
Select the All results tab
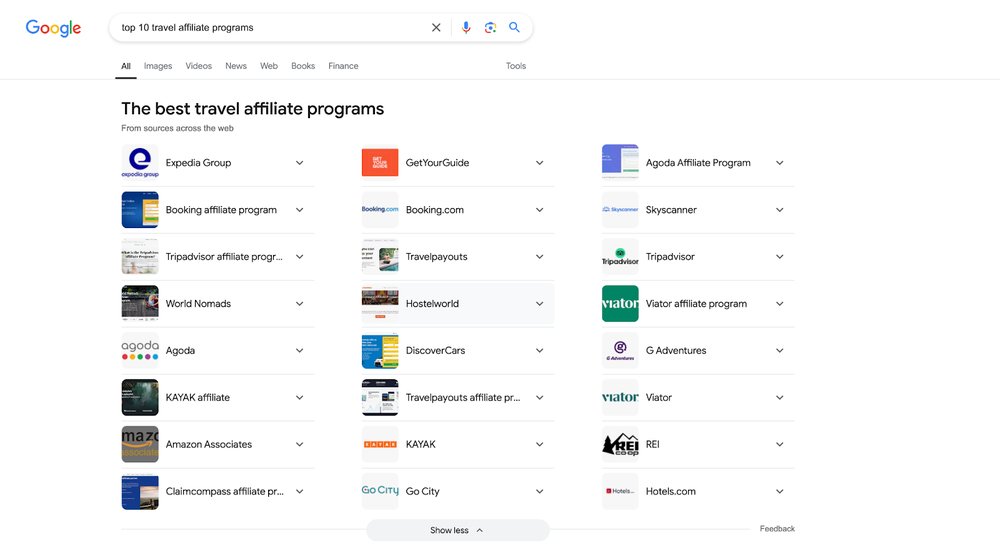pos(126,66)
